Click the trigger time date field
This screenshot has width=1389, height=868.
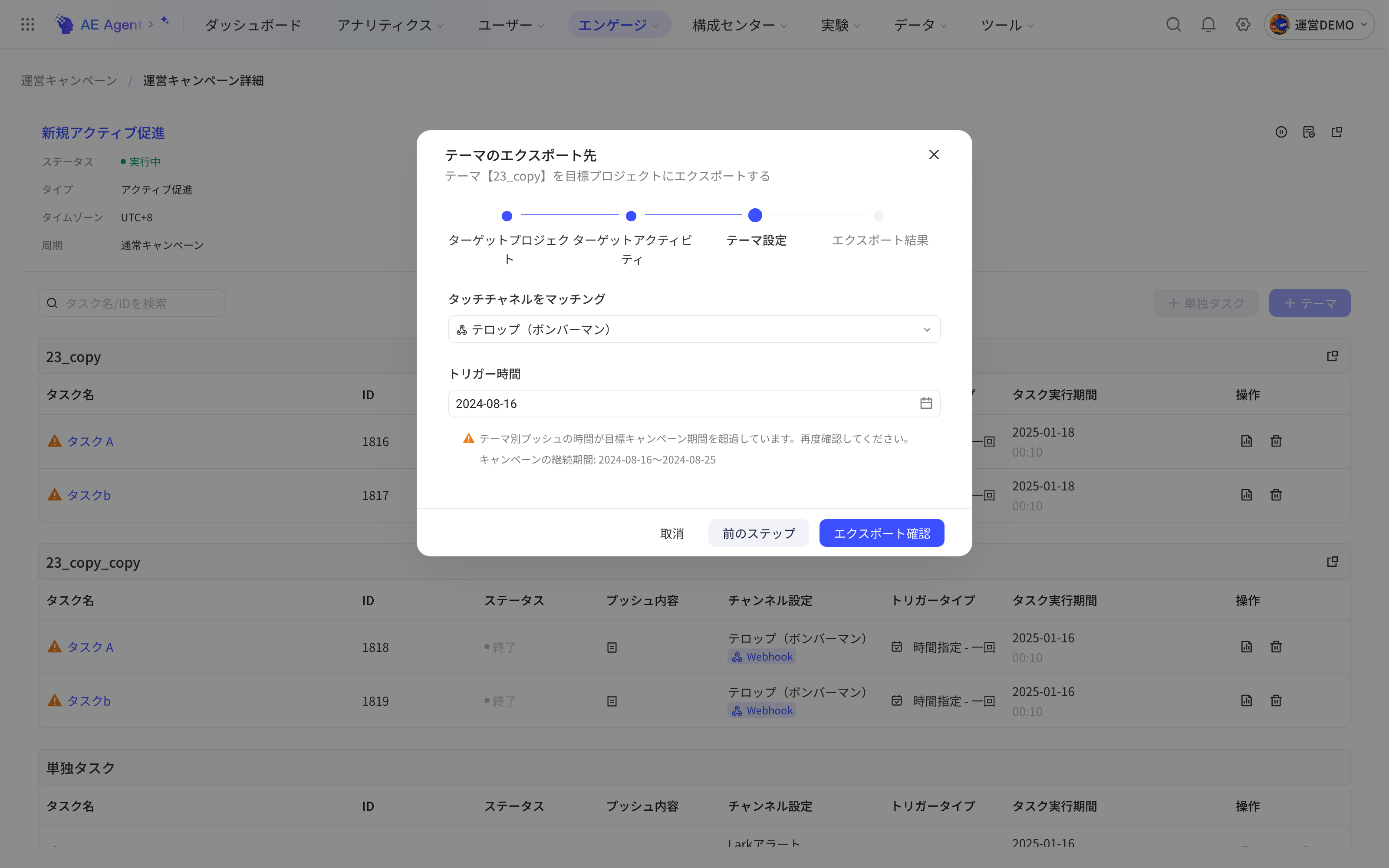click(694, 404)
